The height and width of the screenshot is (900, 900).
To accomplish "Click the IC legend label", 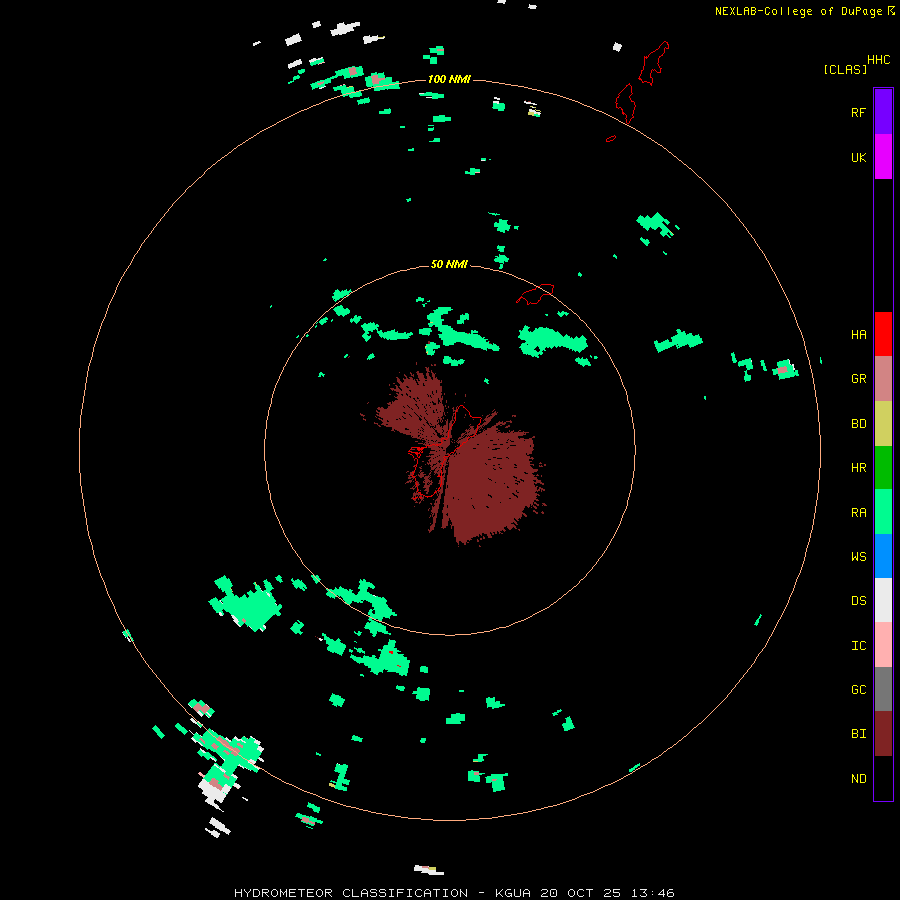I will pyautogui.click(x=858, y=645).
